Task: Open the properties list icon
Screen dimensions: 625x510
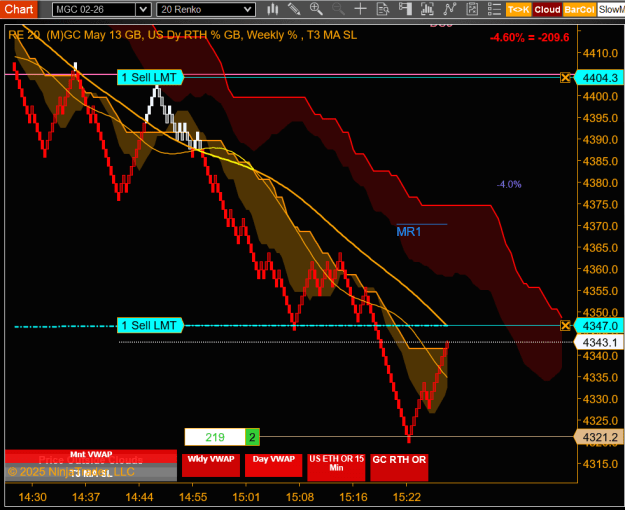Action: click(x=494, y=9)
